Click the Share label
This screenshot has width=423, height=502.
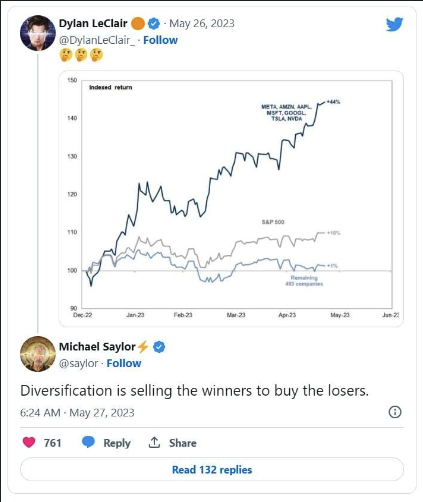click(183, 443)
